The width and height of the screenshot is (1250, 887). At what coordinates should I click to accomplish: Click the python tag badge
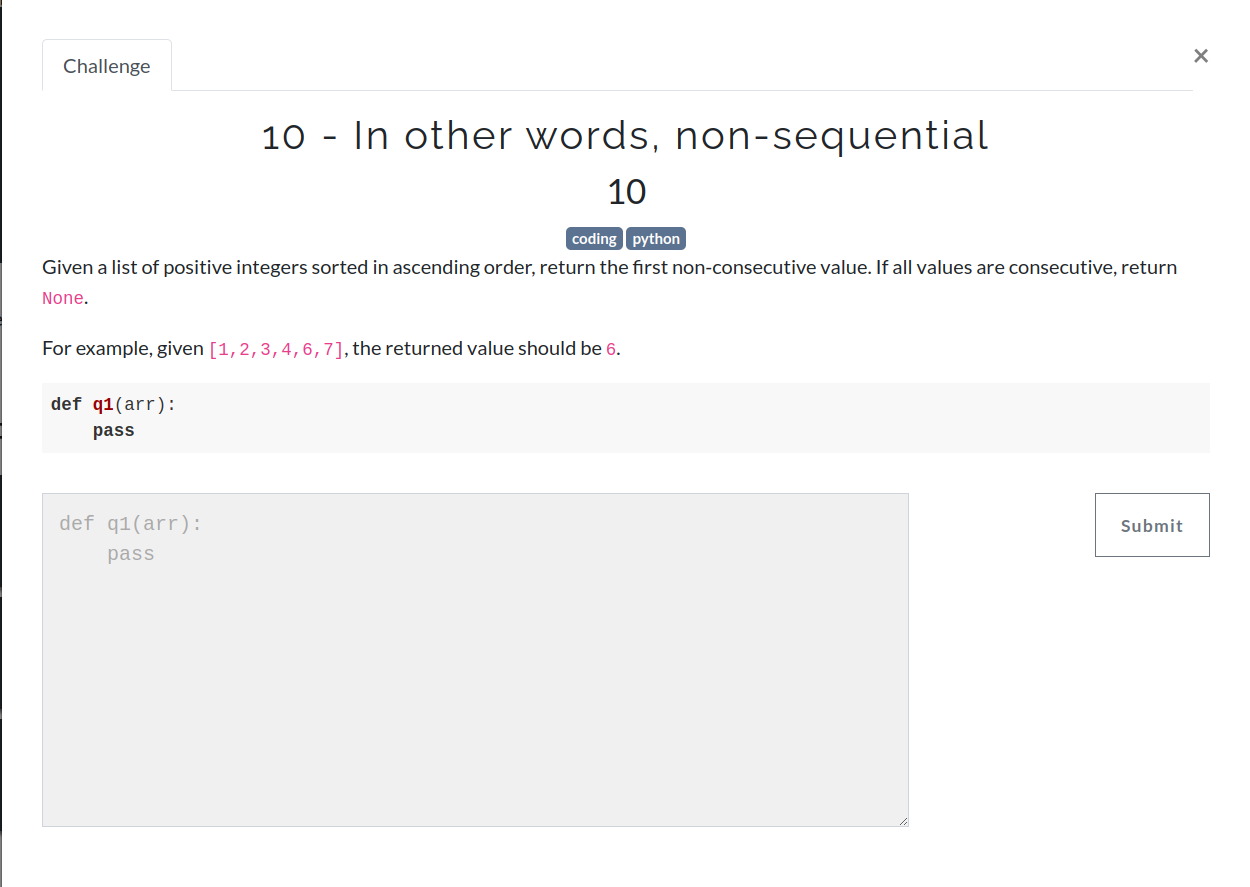point(656,238)
